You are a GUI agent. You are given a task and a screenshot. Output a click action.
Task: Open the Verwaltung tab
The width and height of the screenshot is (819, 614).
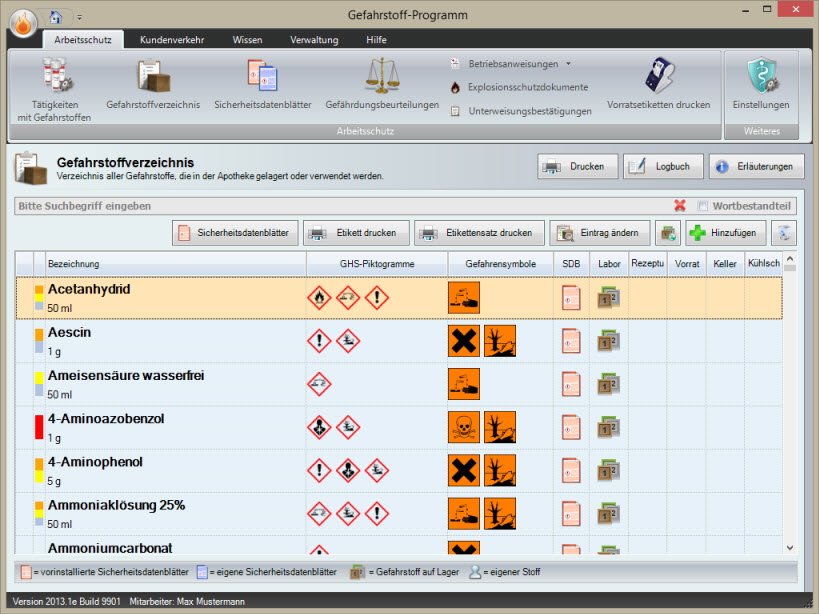[x=314, y=40]
